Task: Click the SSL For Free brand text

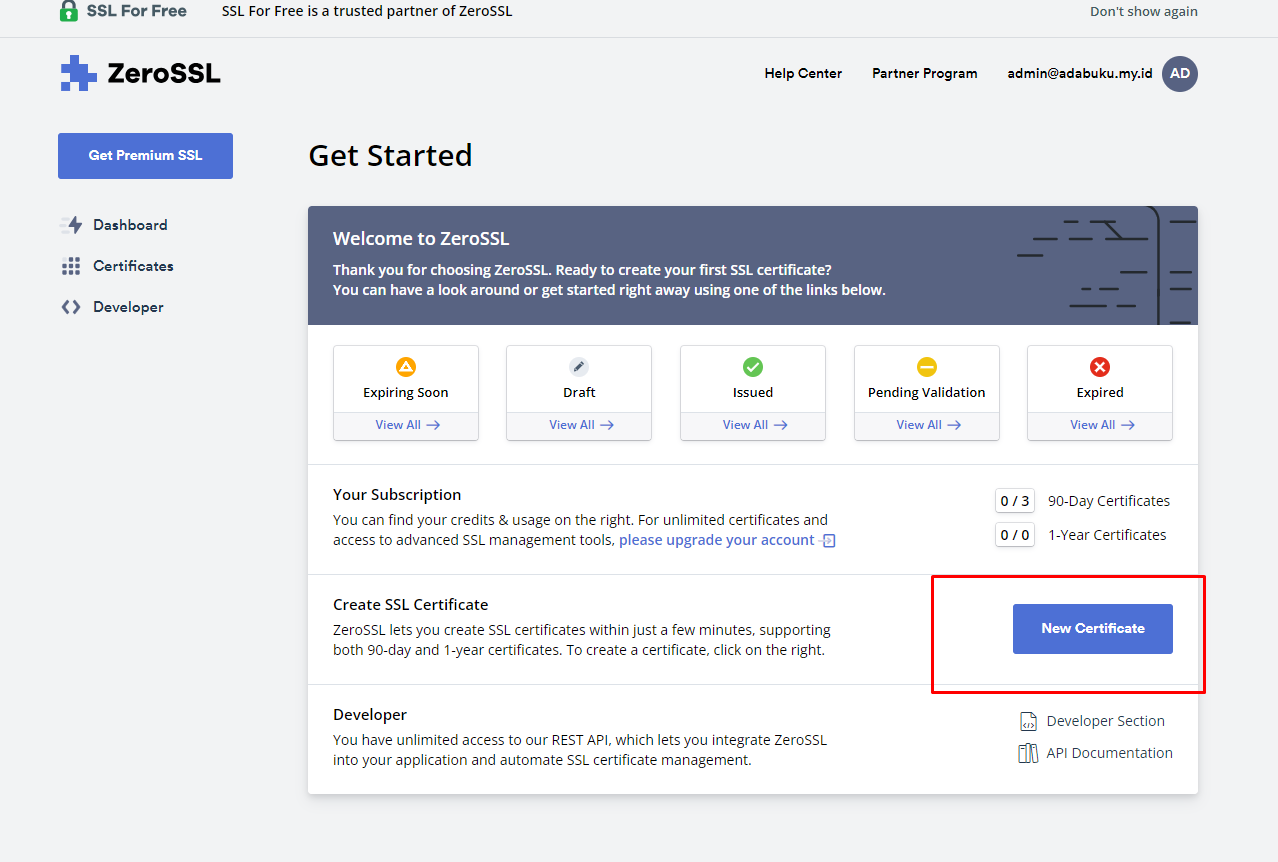Action: pyautogui.click(x=137, y=11)
